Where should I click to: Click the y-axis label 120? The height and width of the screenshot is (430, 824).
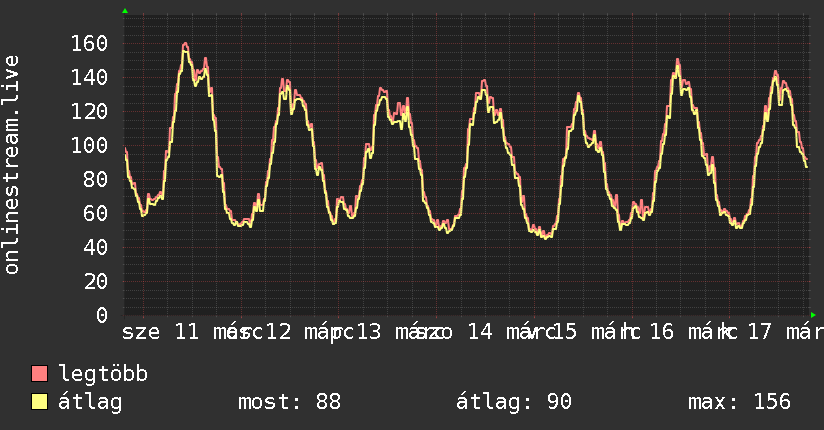pos(89,111)
